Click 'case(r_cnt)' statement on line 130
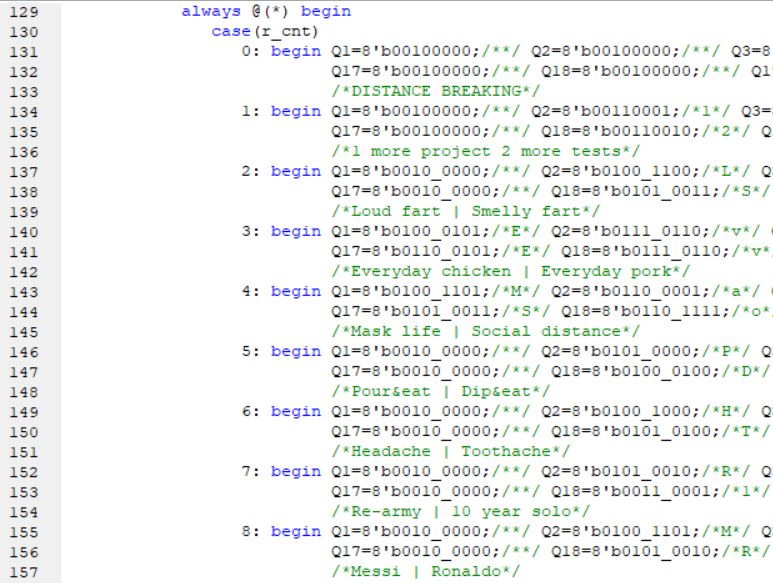 (x=265, y=32)
